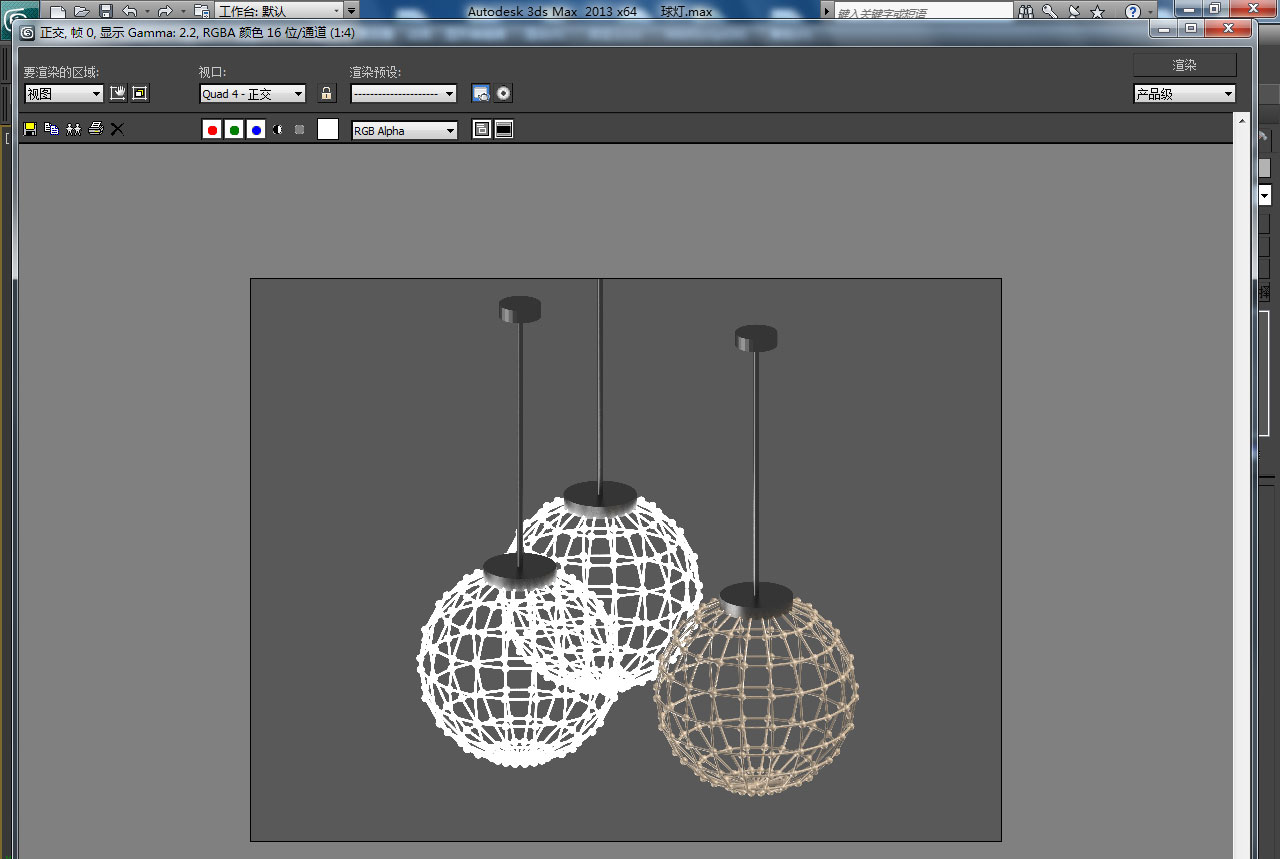Open the RGB Alpha channel dropdown

click(x=404, y=130)
